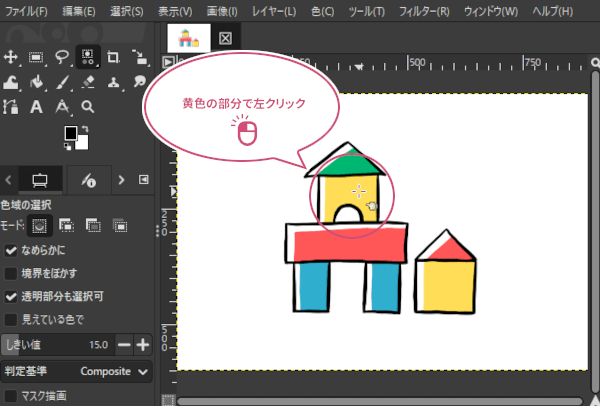Select the building blocks image tab thumbnail
The height and width of the screenshot is (406, 600).
189,38
